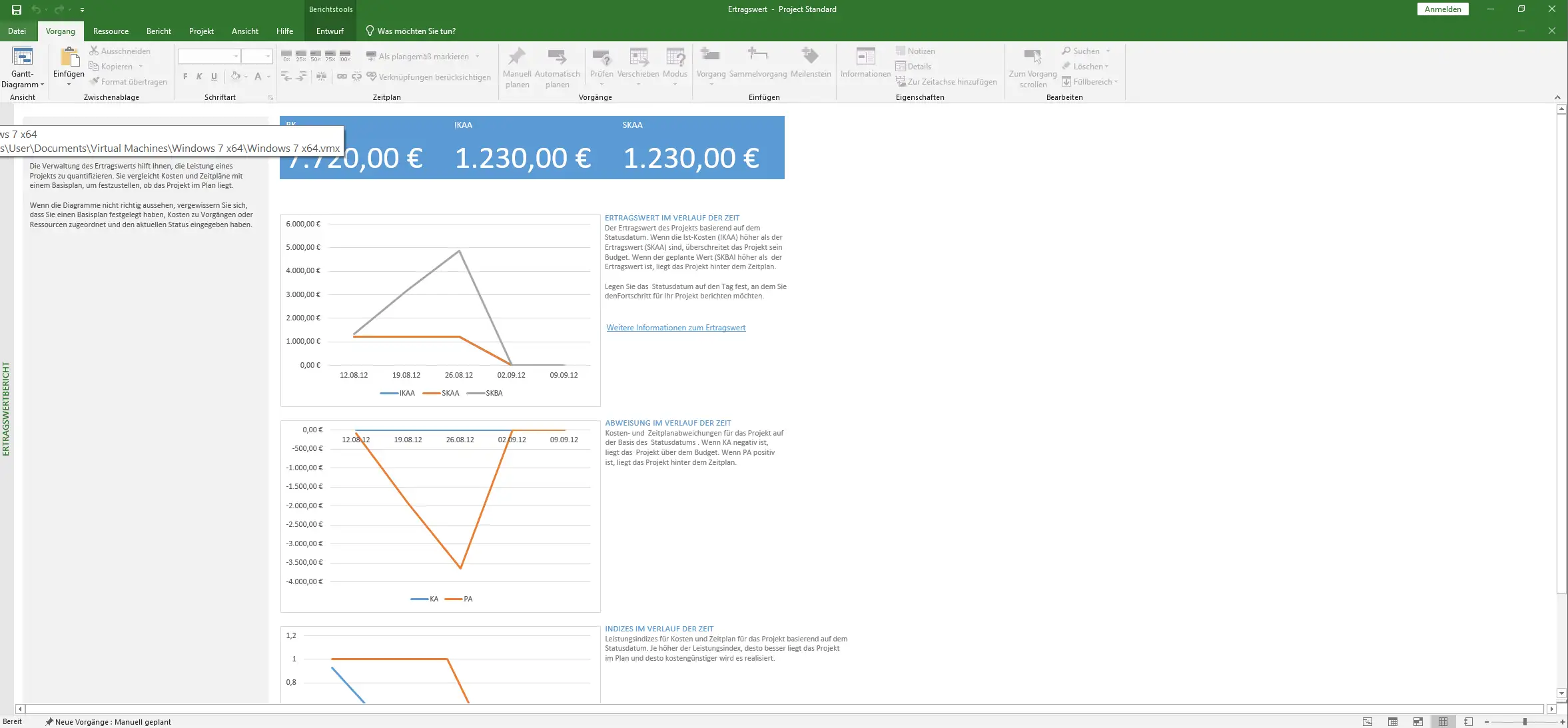1568x728 pixels.
Task: Open the Task Usage table view in status bar
Action: pyautogui.click(x=1393, y=721)
